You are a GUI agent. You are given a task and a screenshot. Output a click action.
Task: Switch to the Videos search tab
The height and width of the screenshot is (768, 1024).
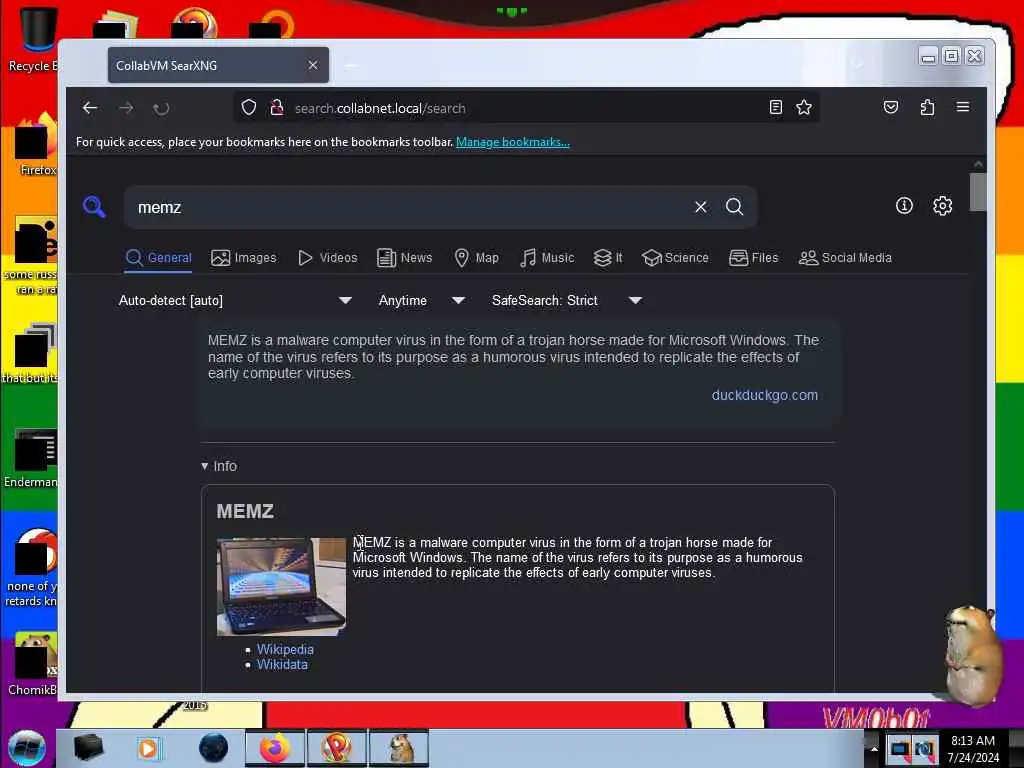pos(328,258)
